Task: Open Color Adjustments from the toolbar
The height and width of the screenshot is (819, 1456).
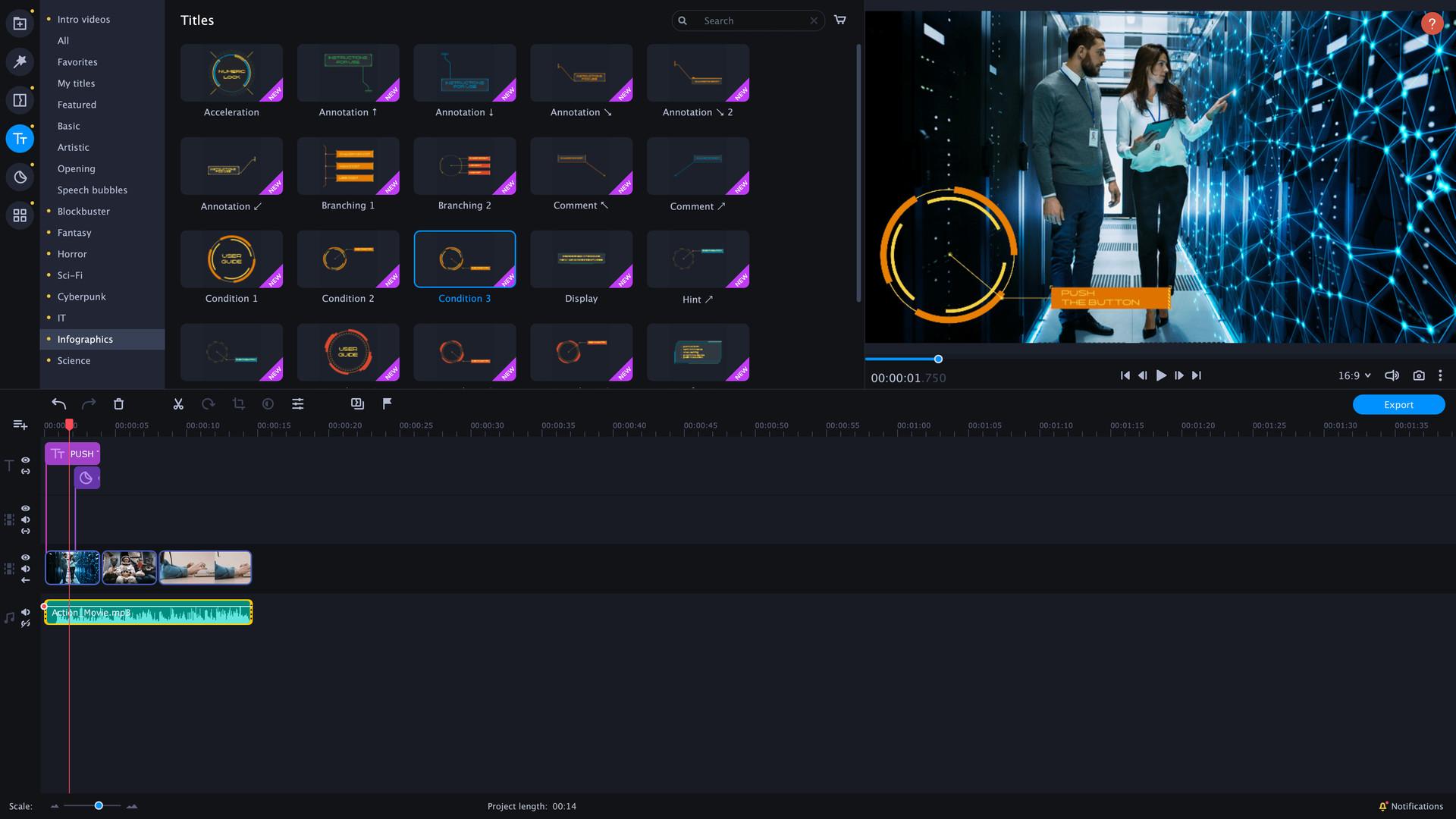Action: (268, 403)
